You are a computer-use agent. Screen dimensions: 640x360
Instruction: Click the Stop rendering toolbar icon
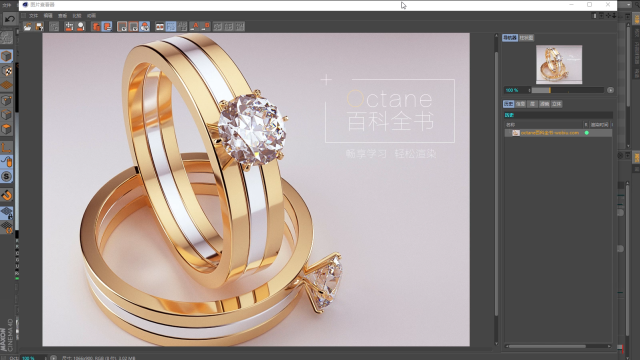[x=54, y=27]
